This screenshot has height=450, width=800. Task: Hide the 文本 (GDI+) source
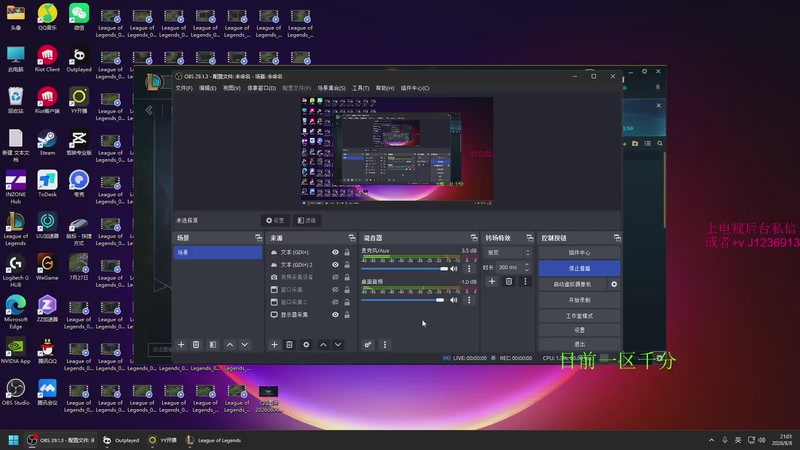(335, 252)
